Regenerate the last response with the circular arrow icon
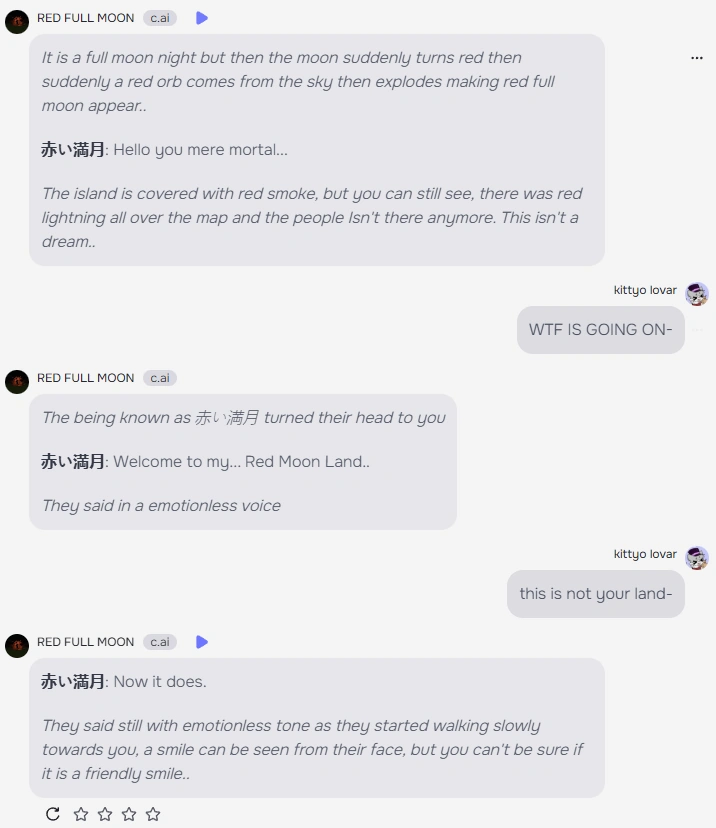Image resolution: width=716 pixels, height=828 pixels. (x=53, y=814)
